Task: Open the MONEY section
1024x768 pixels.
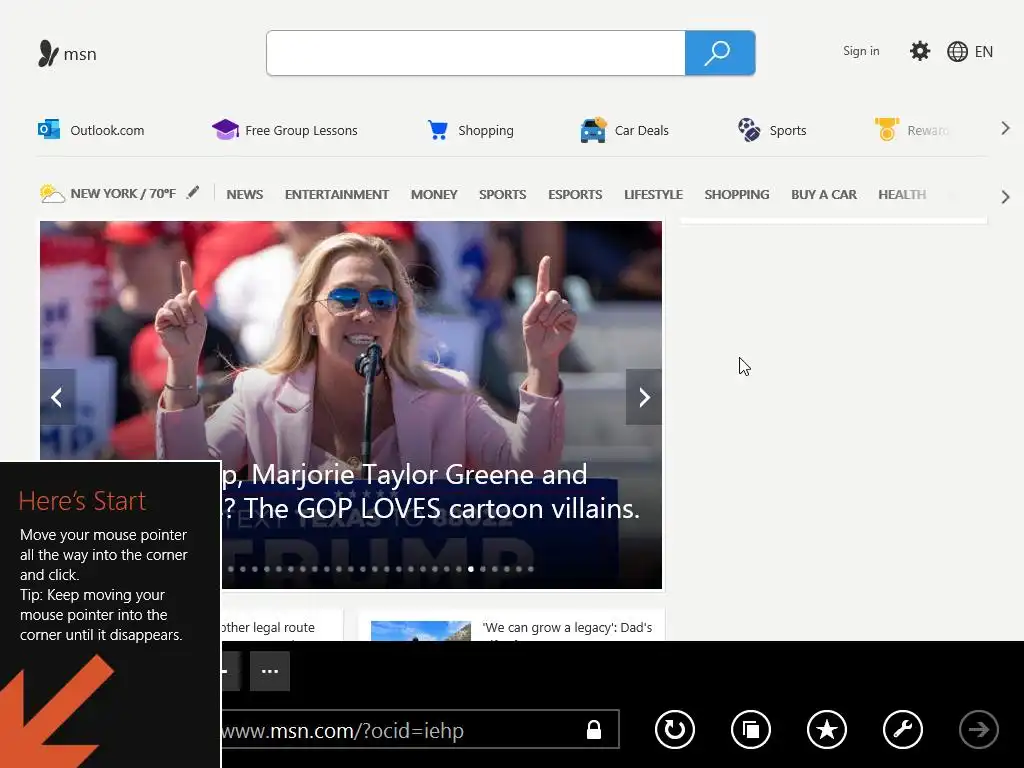Action: (434, 195)
